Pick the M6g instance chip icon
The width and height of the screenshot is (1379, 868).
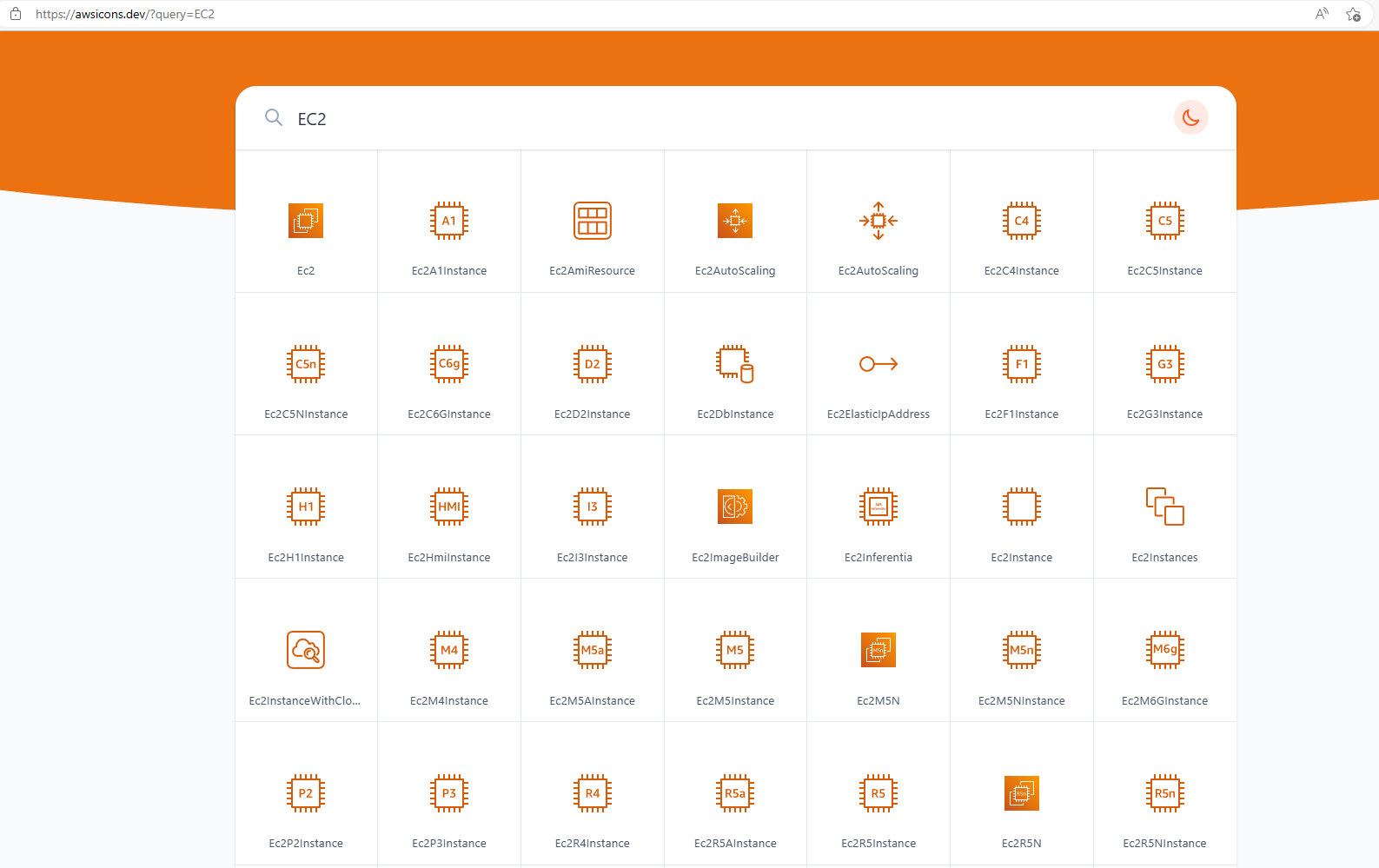(x=1165, y=650)
